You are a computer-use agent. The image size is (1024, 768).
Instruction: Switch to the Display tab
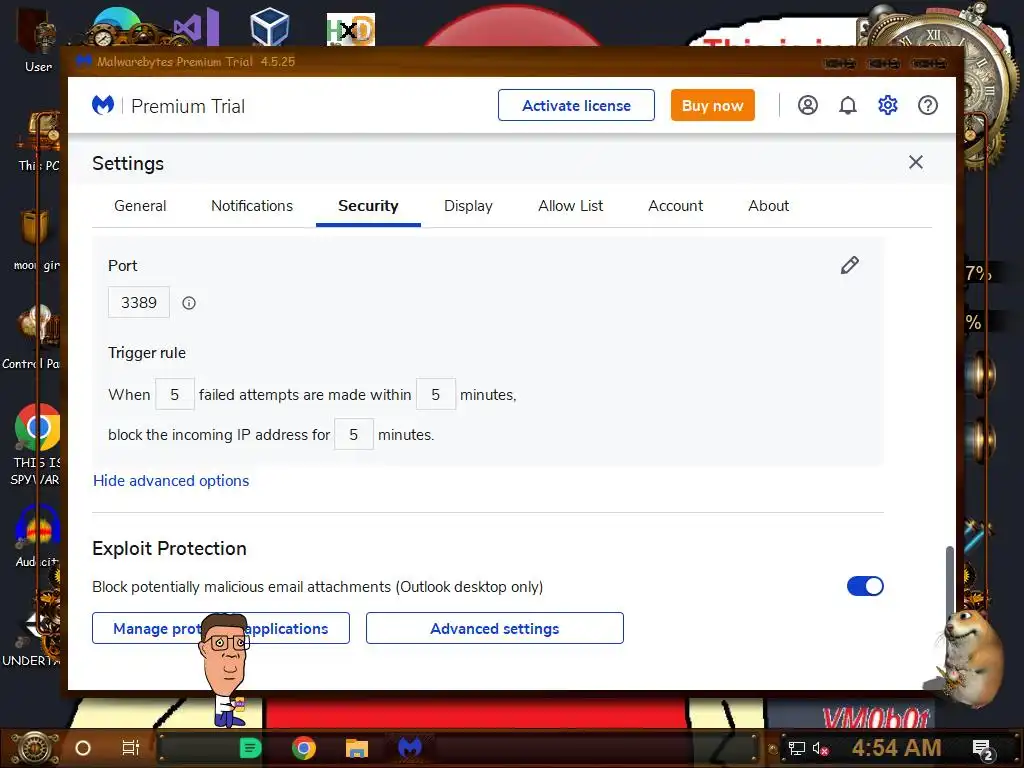(x=468, y=206)
